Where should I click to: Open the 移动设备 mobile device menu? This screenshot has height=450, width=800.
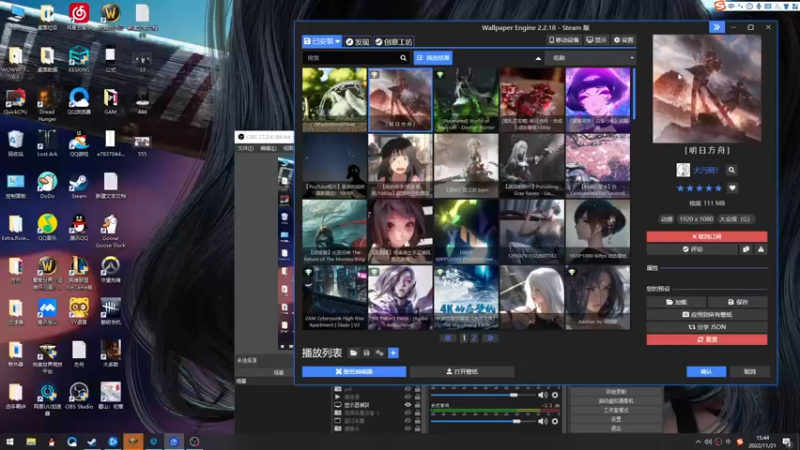click(564, 40)
